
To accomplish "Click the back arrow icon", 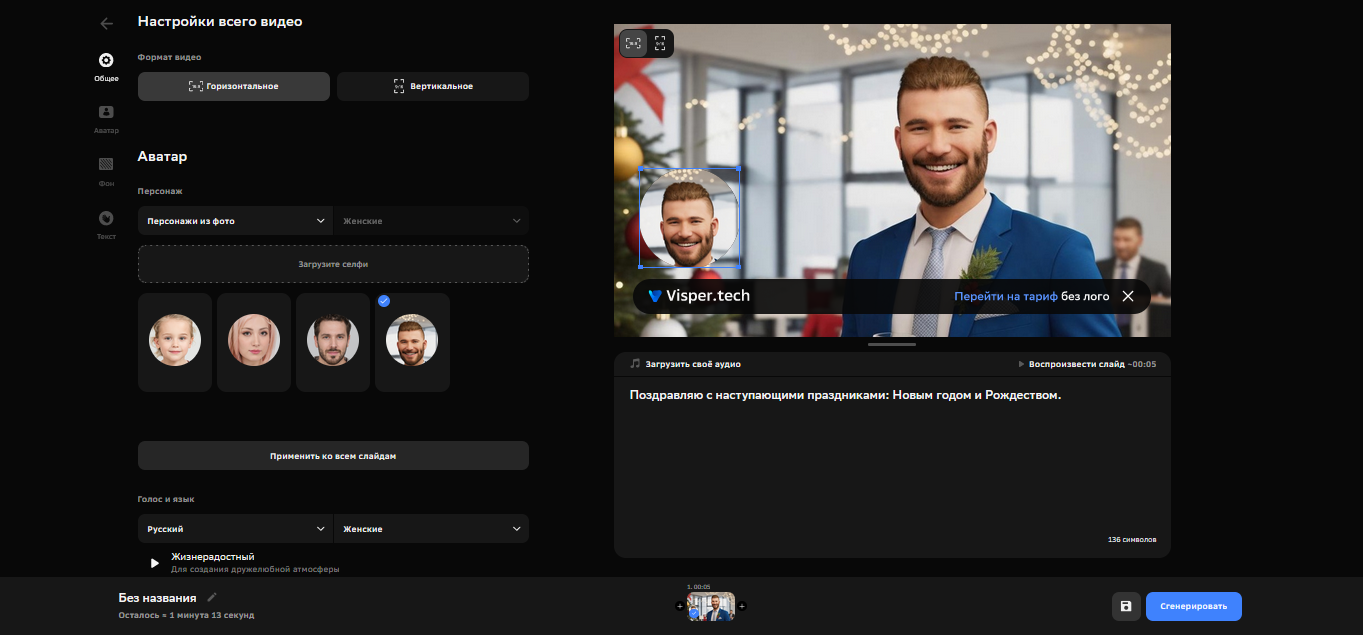I will [x=107, y=23].
